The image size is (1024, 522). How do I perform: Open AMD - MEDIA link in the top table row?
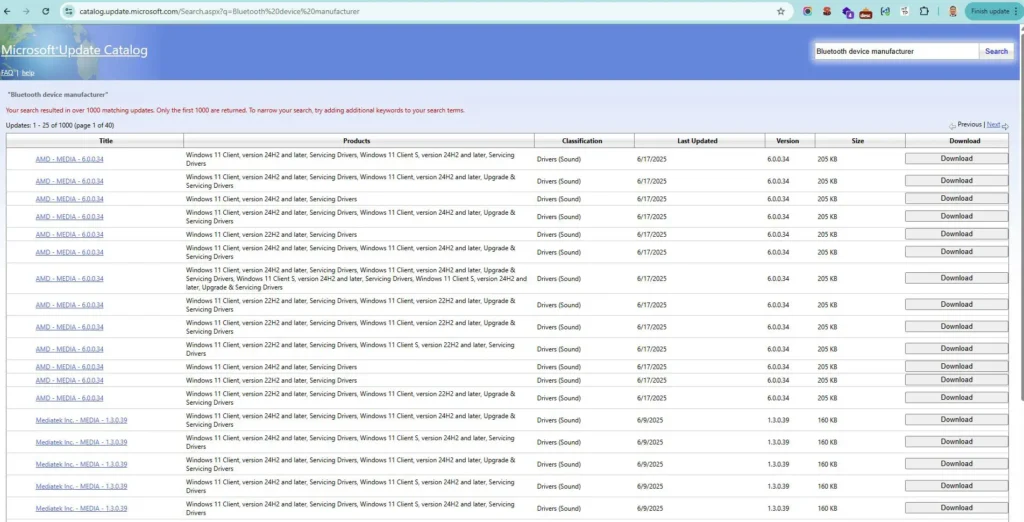coord(69,159)
